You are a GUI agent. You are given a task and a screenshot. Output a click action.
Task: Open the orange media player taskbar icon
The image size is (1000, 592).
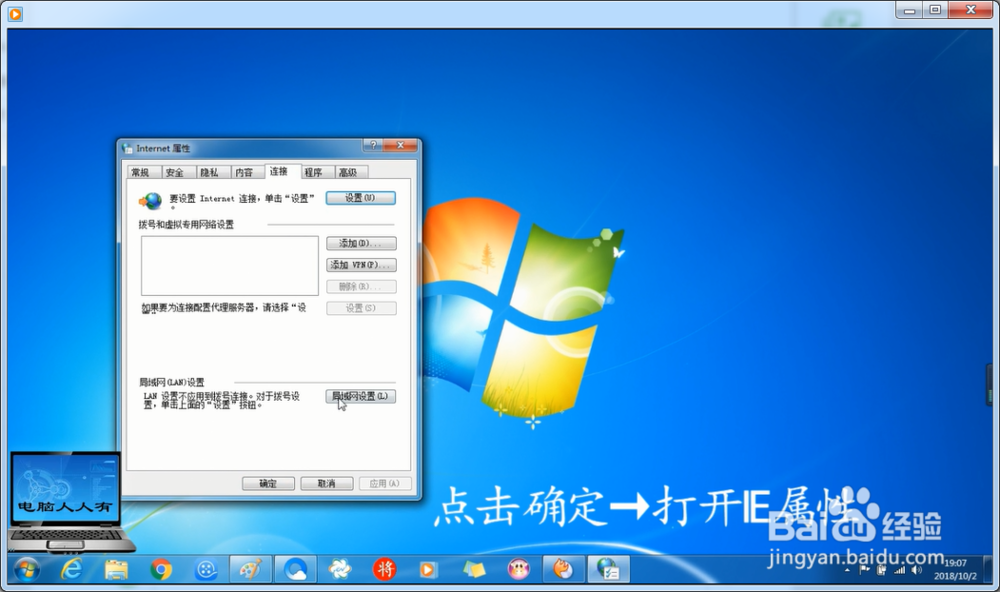428,569
